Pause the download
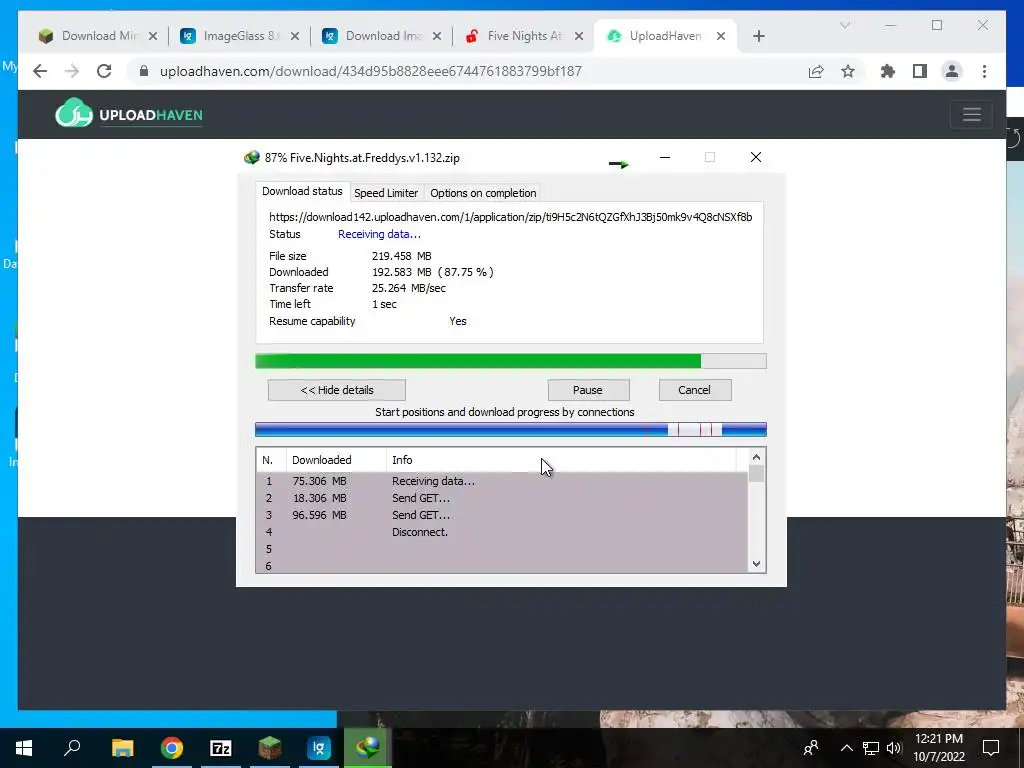The image size is (1024, 768). click(588, 390)
